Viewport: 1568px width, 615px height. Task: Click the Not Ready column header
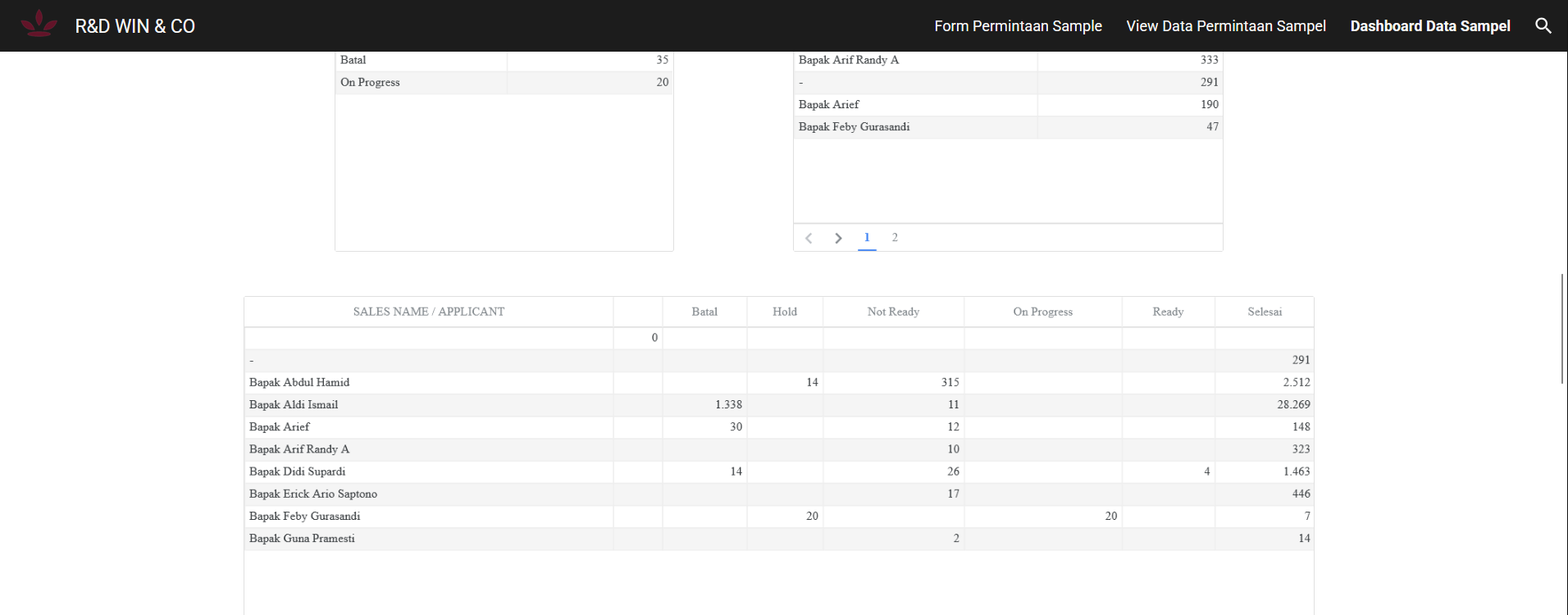pos(893,312)
